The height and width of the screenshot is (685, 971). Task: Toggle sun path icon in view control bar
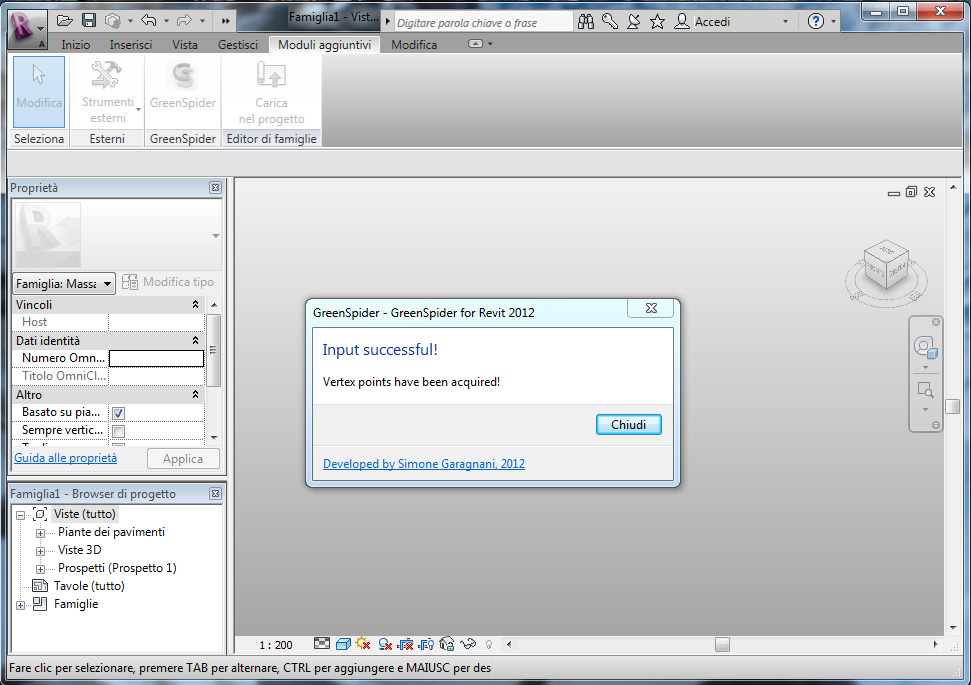364,644
